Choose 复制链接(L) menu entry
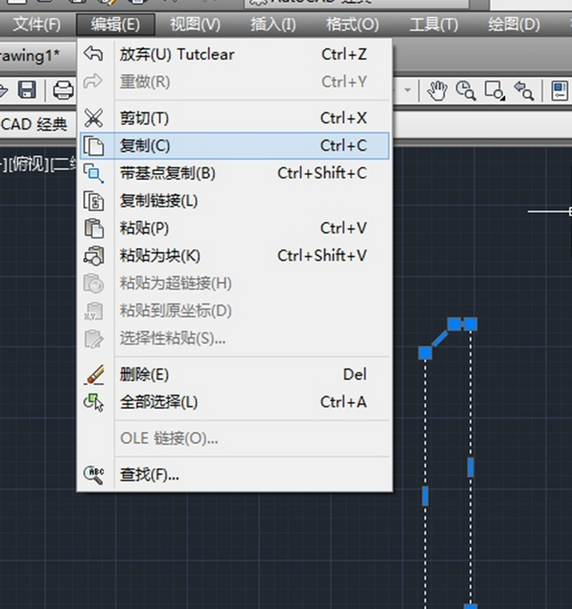This screenshot has height=609, width=572. point(234,201)
